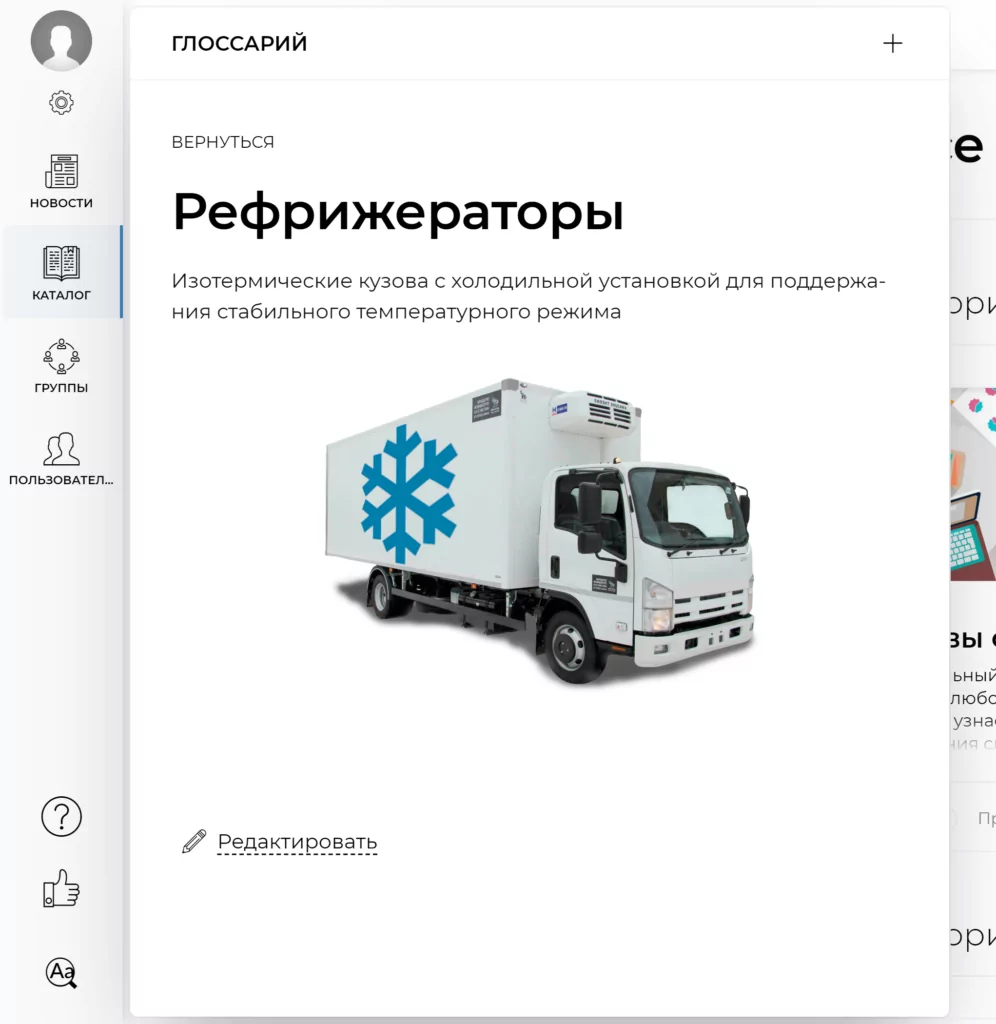Open help via the question mark icon
The image size is (996, 1024).
click(x=61, y=816)
